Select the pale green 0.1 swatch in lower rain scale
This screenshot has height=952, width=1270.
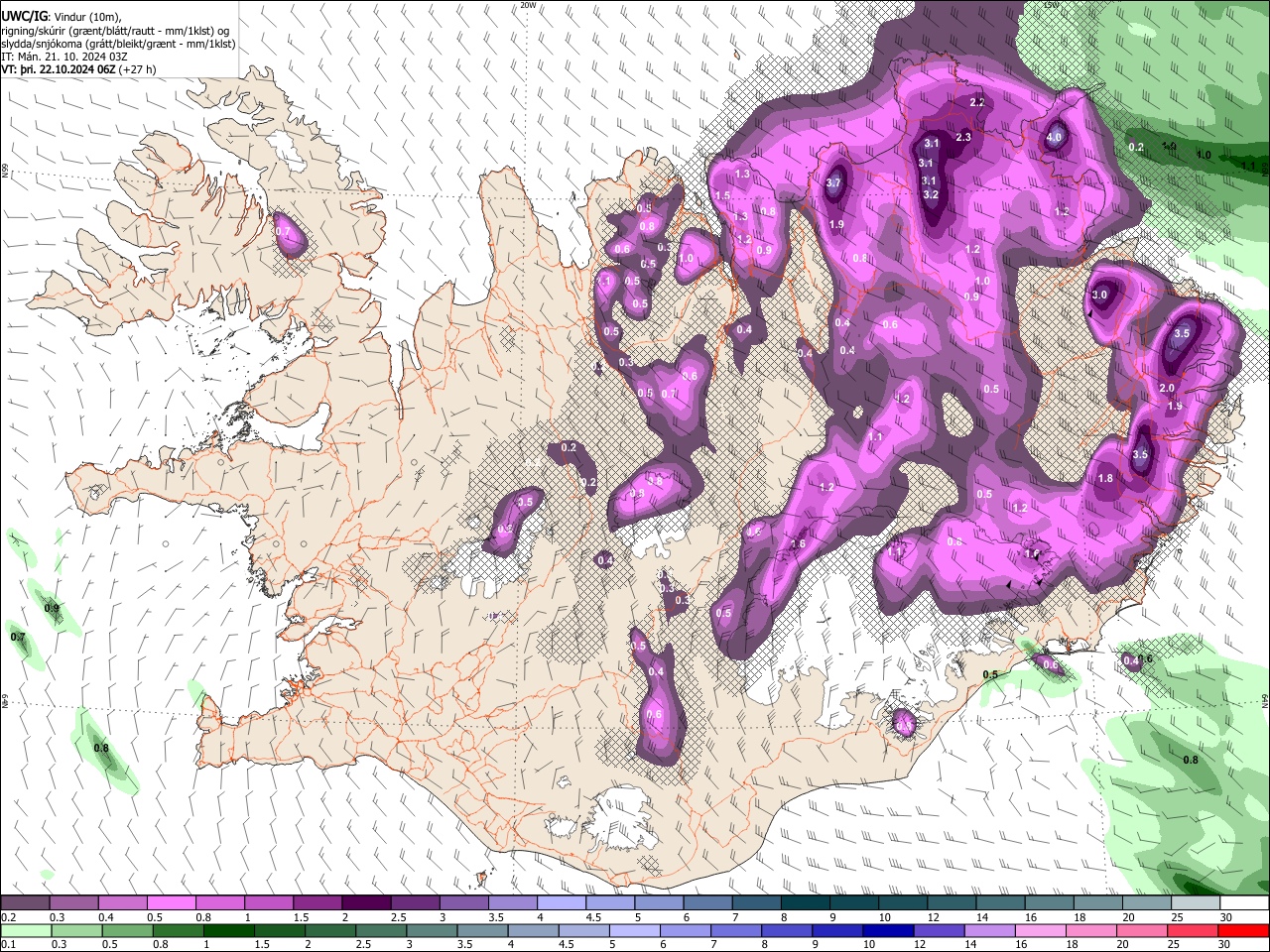click(26, 930)
